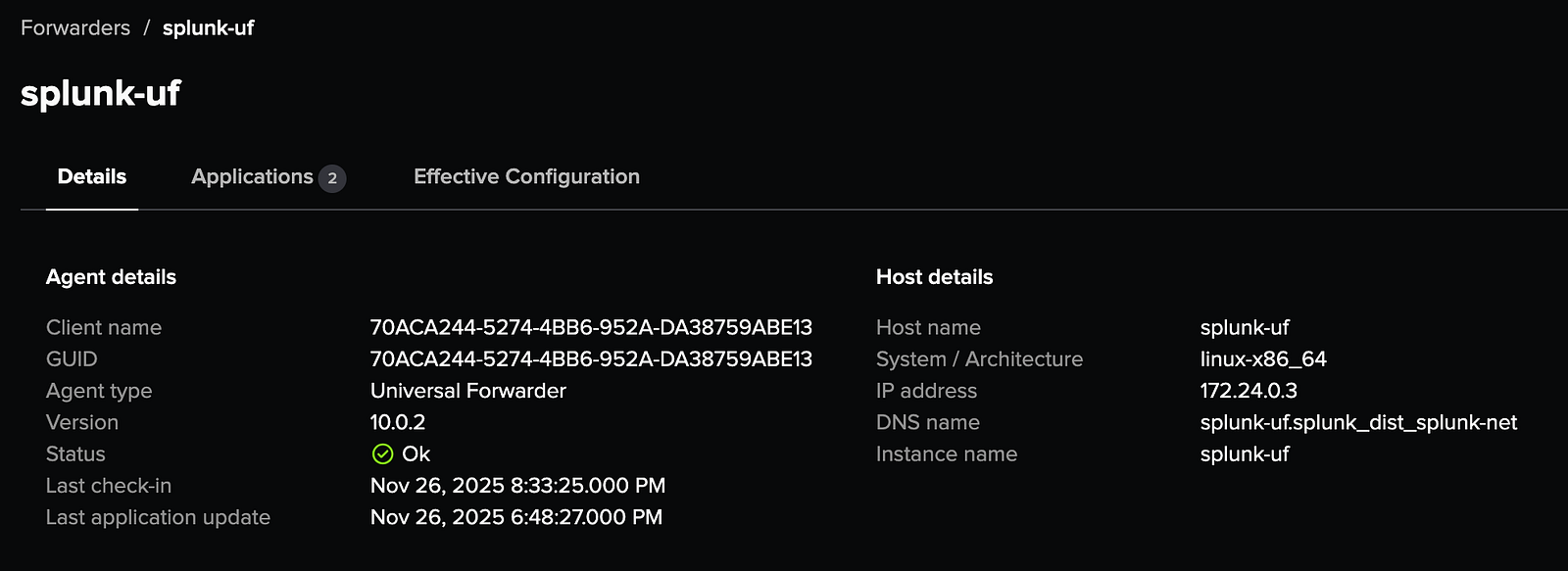The height and width of the screenshot is (571, 1568).
Task: Click the Last application update timestamp
Action: click(x=516, y=517)
